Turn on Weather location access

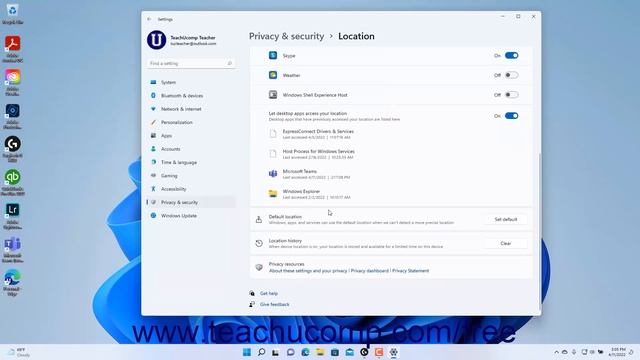(511, 75)
